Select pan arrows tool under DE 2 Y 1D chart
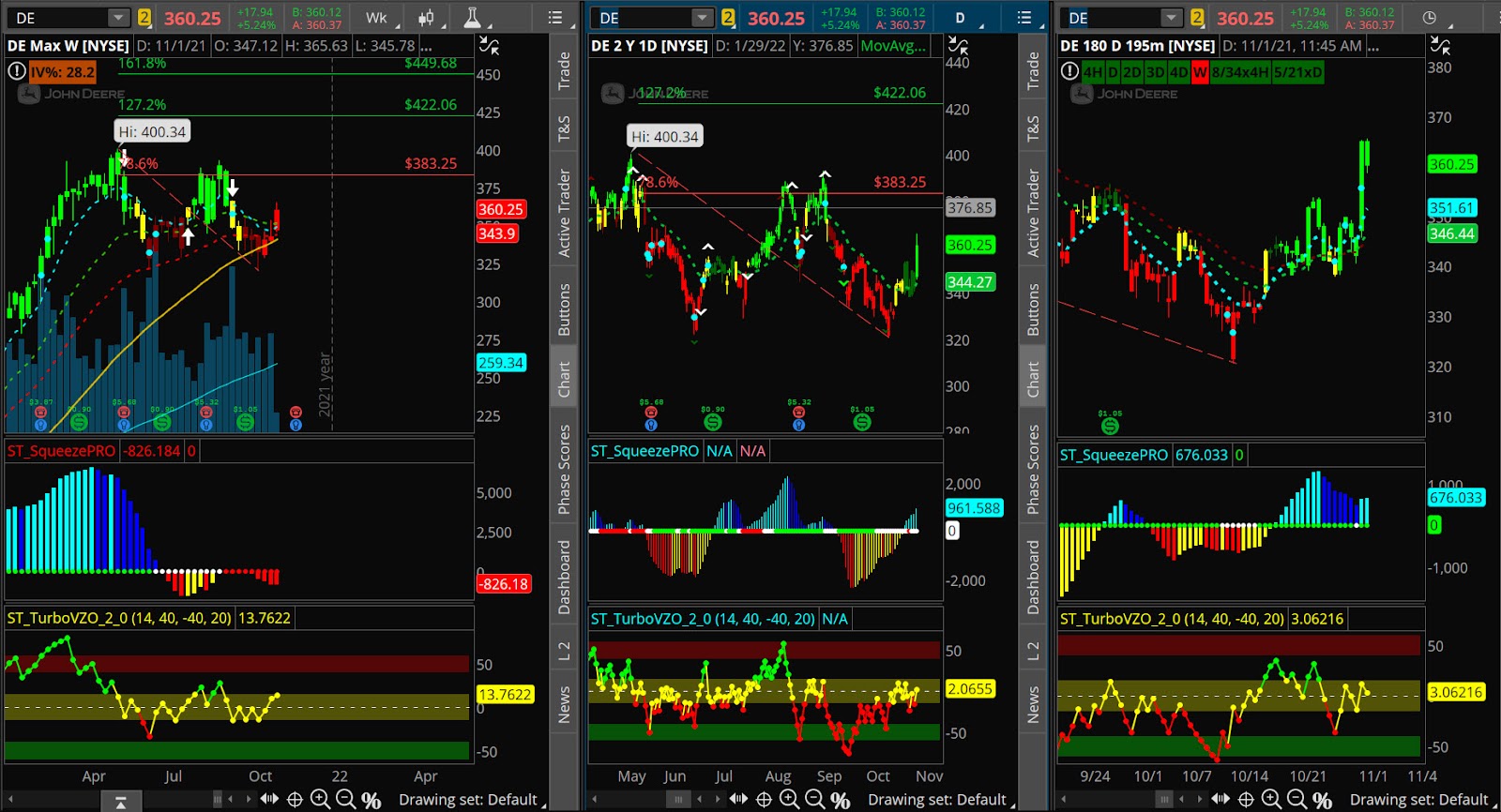1501x812 pixels. tap(738, 800)
